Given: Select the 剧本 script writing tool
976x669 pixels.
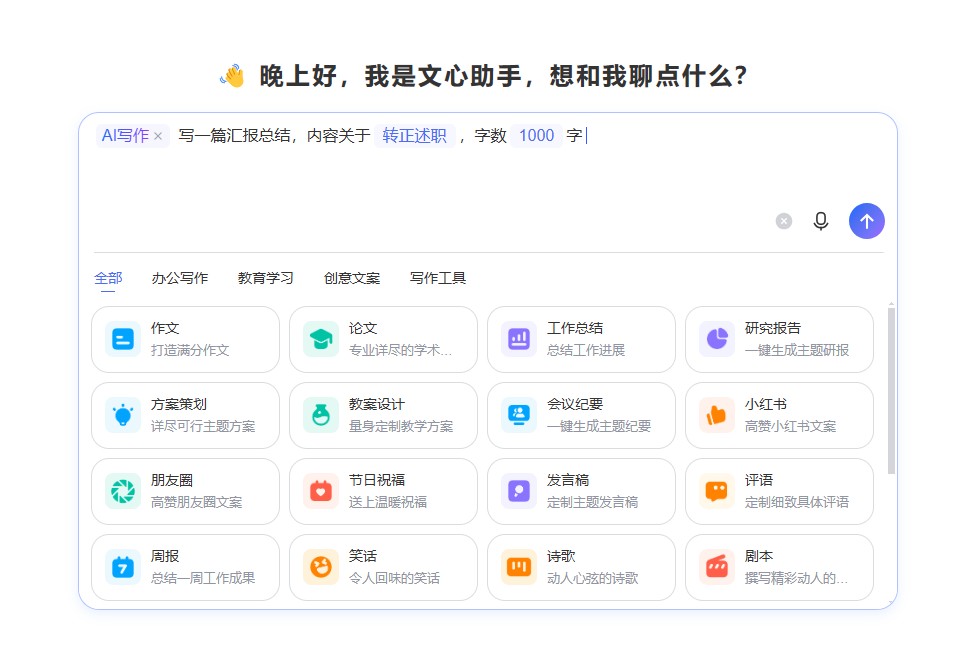Looking at the screenshot, I should pos(778,567).
